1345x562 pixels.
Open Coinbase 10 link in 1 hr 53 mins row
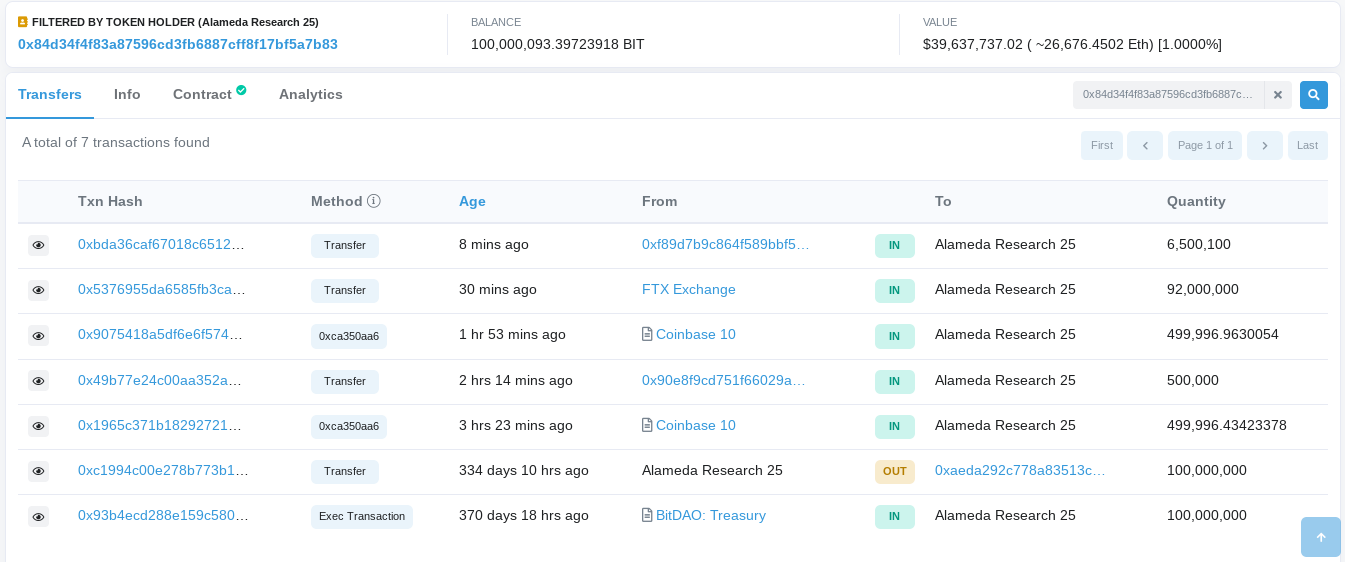696,334
